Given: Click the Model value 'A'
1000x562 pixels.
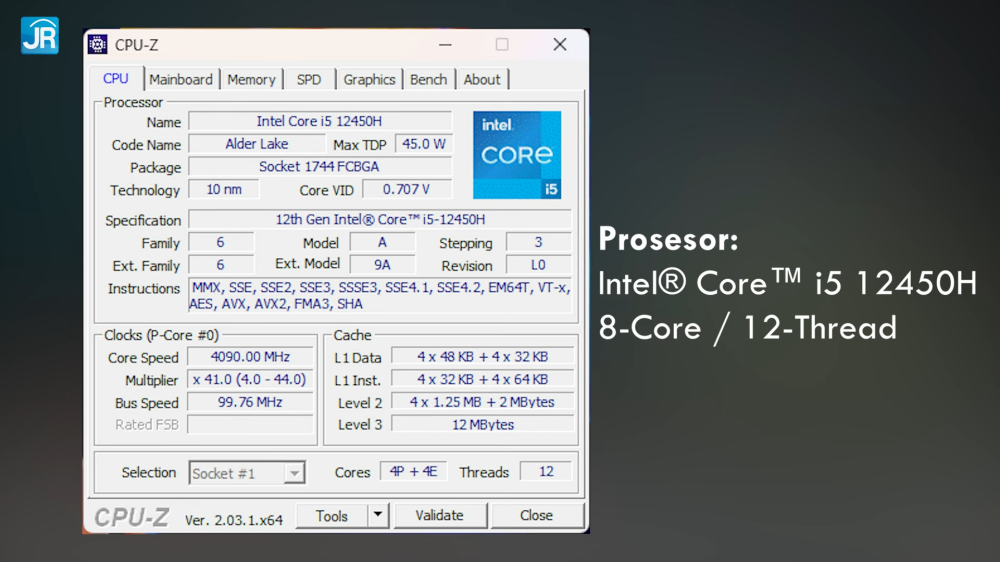Looking at the screenshot, I should (x=383, y=242).
